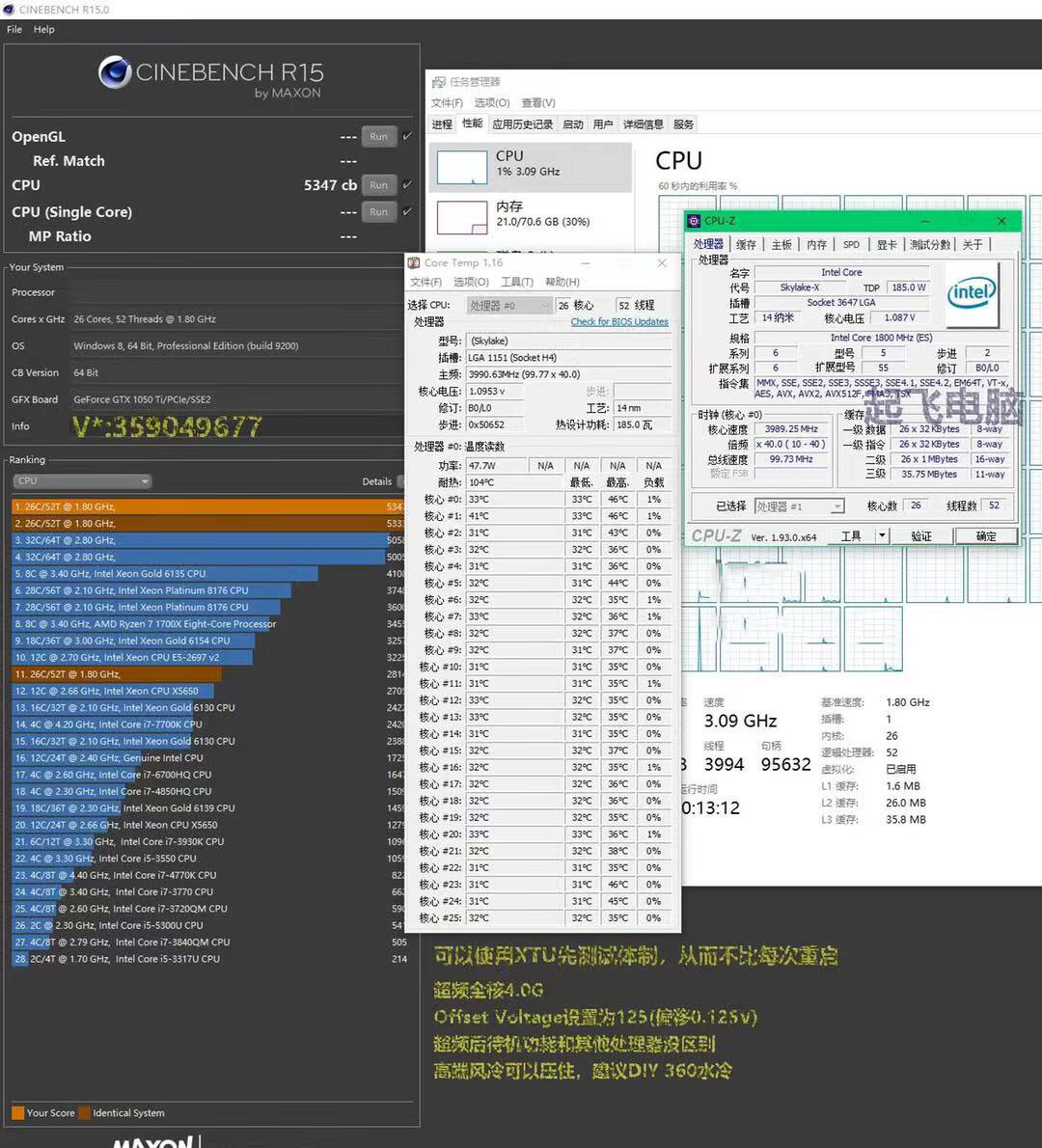Select the CPU usage thumbnail in Task Manager
The image size is (1042, 1148).
(x=462, y=167)
